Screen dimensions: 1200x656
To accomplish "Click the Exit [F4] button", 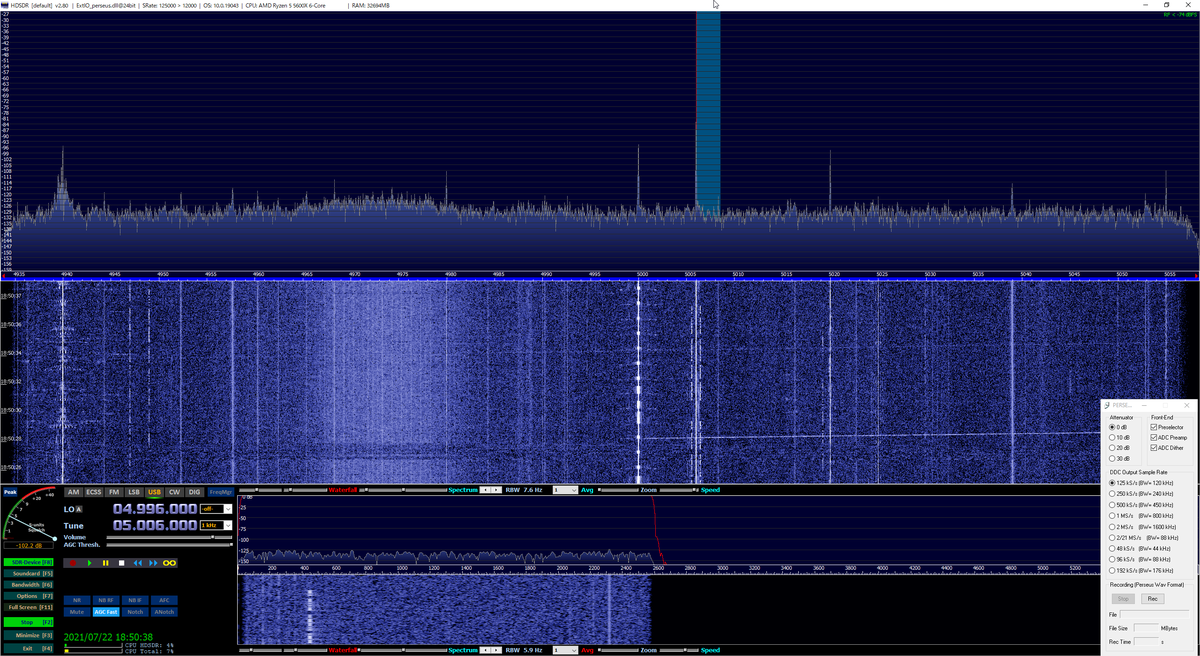I will tap(28, 648).
